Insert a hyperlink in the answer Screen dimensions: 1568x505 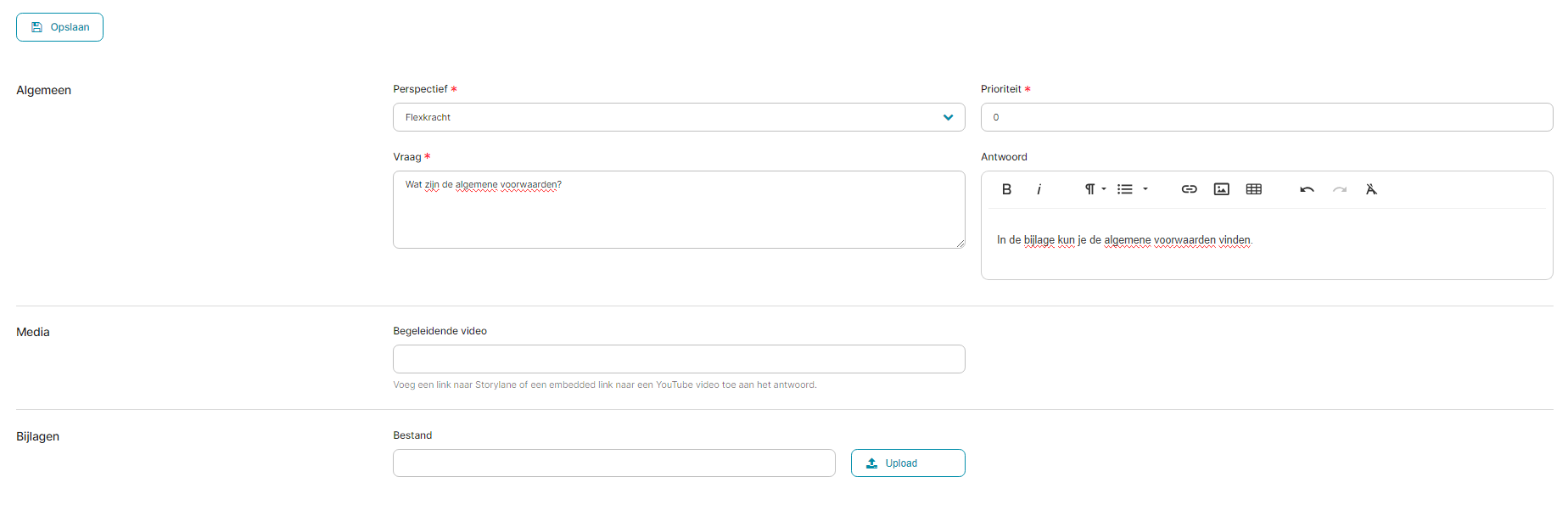[1190, 189]
